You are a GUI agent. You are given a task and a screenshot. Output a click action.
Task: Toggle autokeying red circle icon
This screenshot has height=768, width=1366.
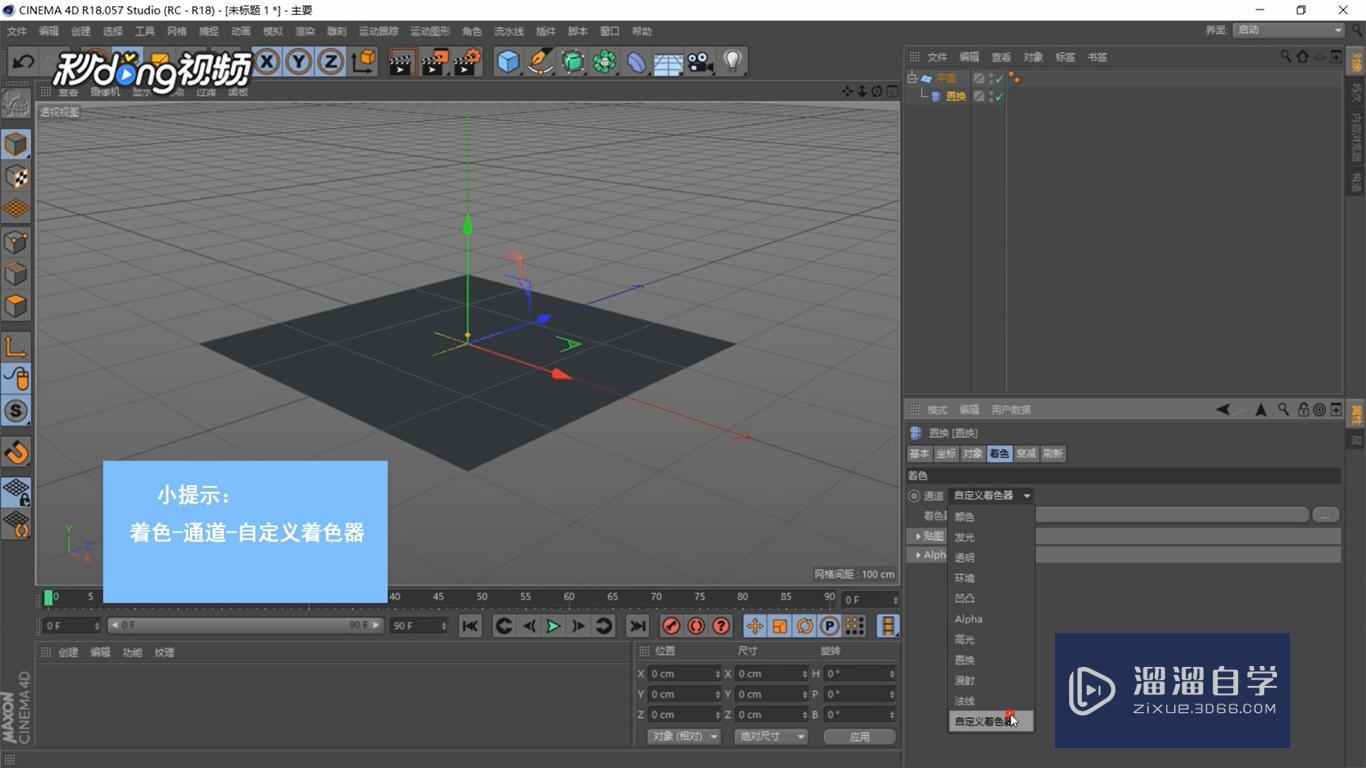pyautogui.click(x=696, y=626)
